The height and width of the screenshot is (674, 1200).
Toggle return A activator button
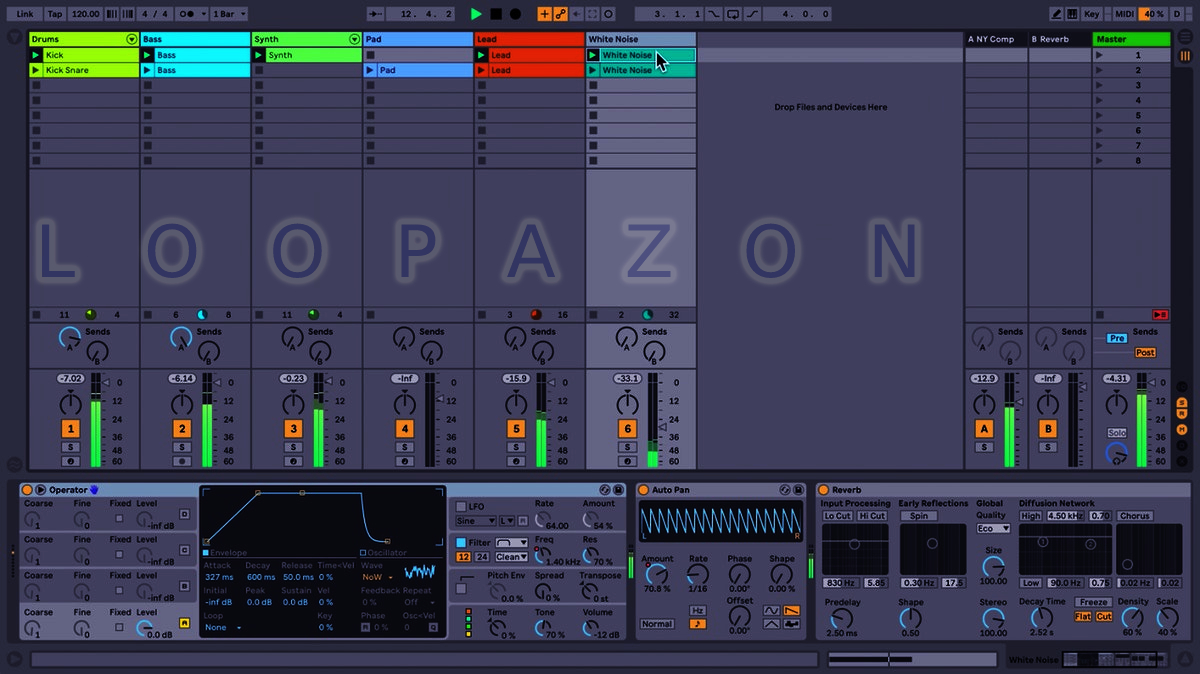pos(985,428)
